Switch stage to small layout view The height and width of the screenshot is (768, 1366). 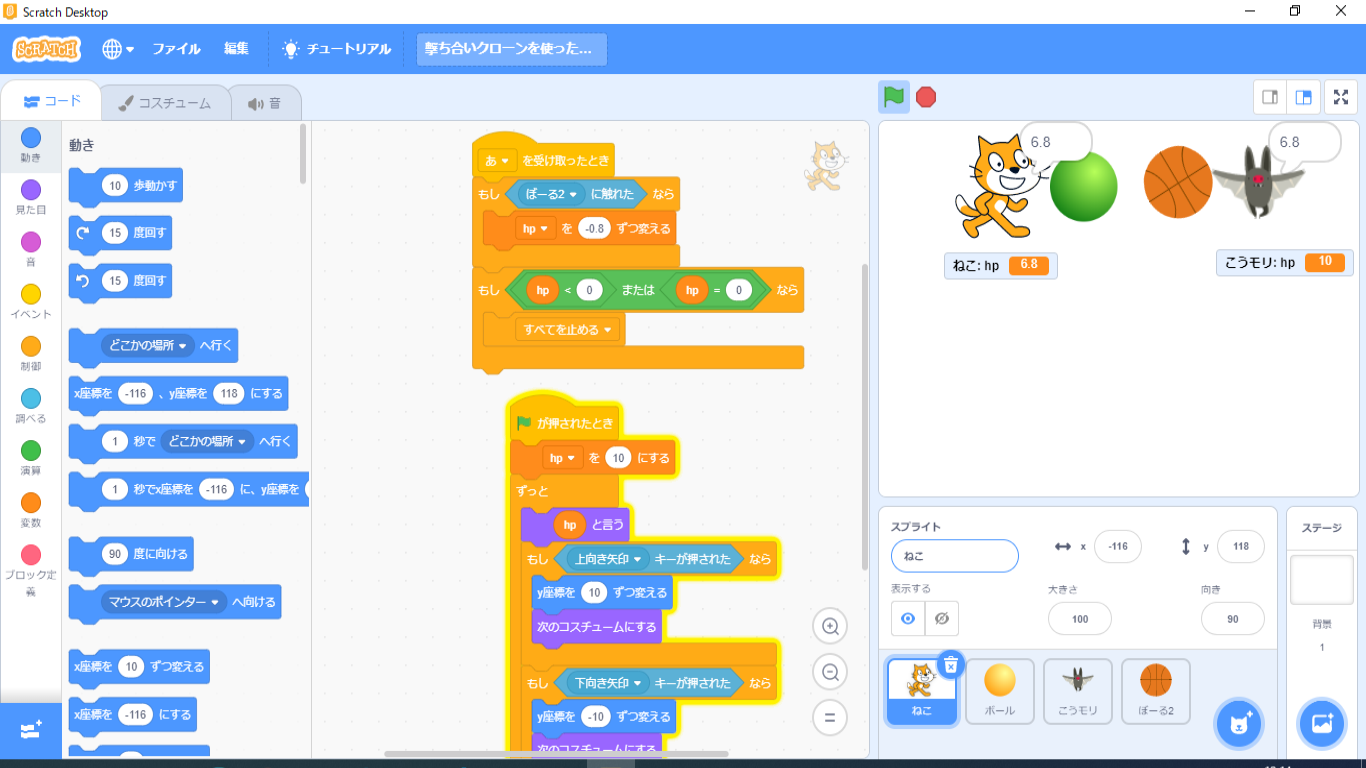click(1268, 97)
